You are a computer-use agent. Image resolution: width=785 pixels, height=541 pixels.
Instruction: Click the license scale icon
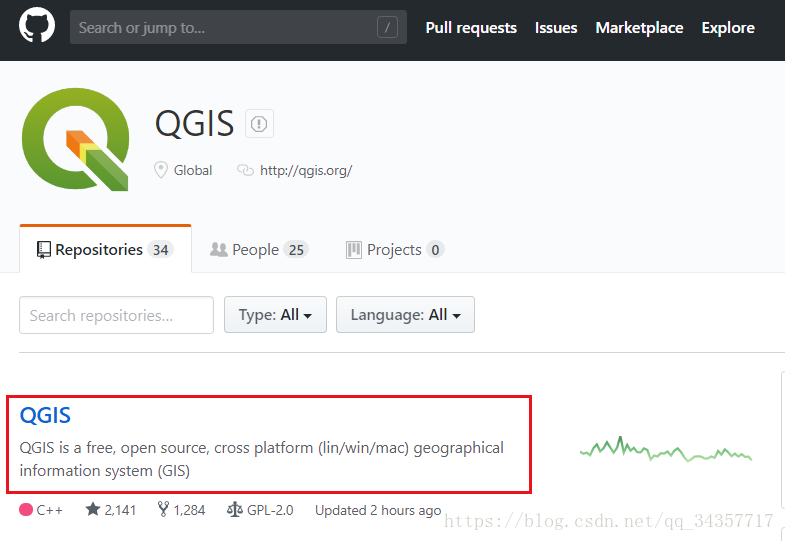pos(235,509)
